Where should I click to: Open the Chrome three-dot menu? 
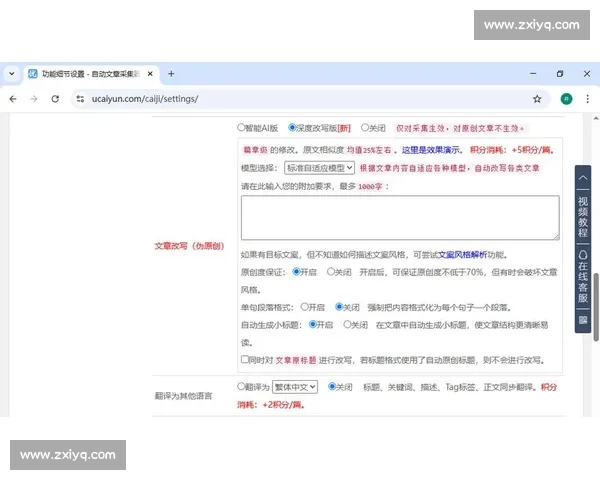pyautogui.click(x=588, y=99)
